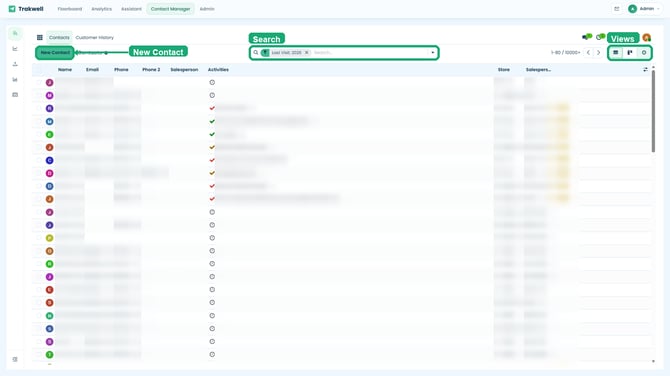This screenshot has width=670, height=376.
Task: Click the Activities column header
Action: (218, 70)
